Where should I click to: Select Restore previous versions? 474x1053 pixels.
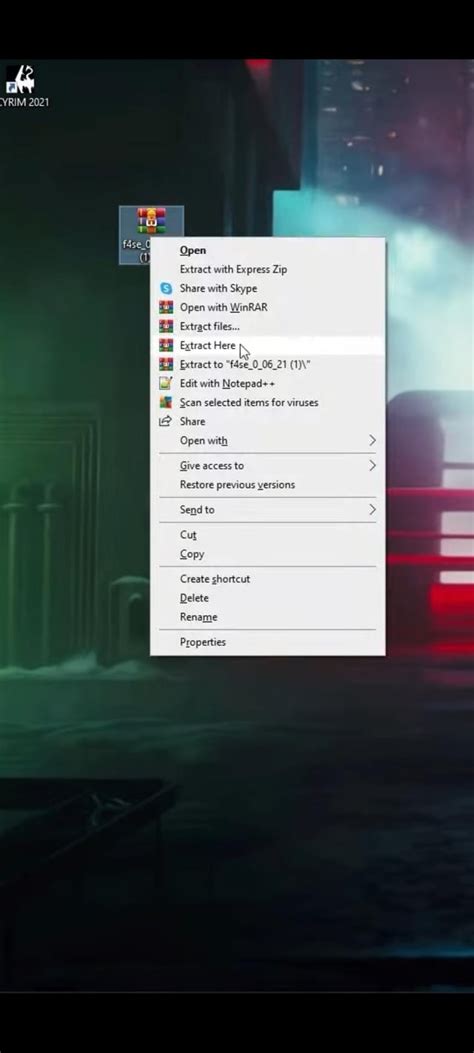coord(237,484)
